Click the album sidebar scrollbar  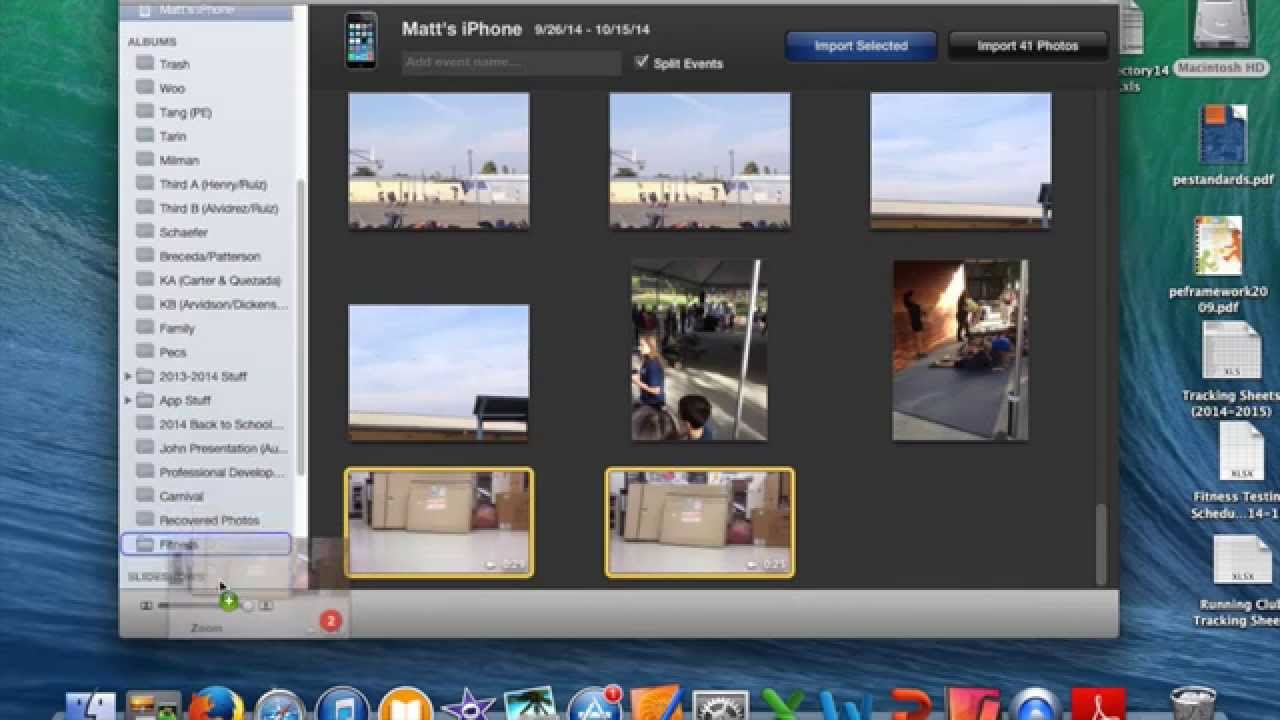[302, 328]
